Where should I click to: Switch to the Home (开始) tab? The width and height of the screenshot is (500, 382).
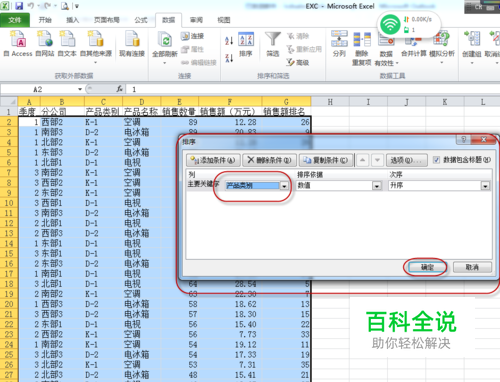pyautogui.click(x=45, y=20)
